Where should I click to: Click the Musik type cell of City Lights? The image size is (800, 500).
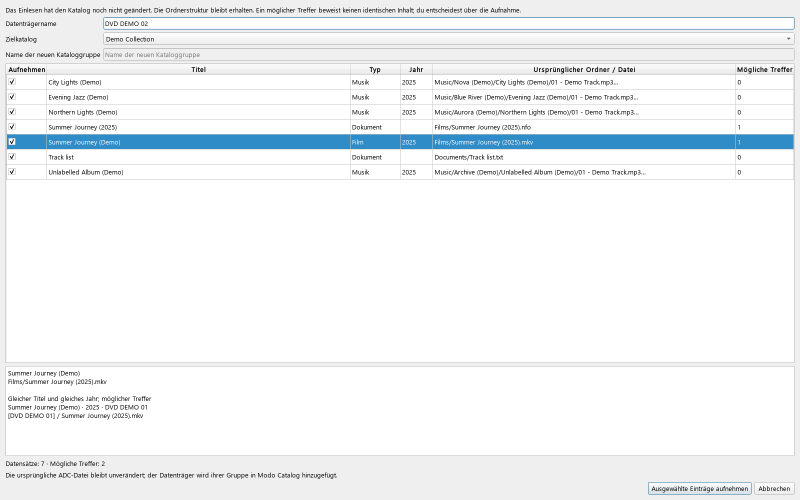tap(375, 82)
